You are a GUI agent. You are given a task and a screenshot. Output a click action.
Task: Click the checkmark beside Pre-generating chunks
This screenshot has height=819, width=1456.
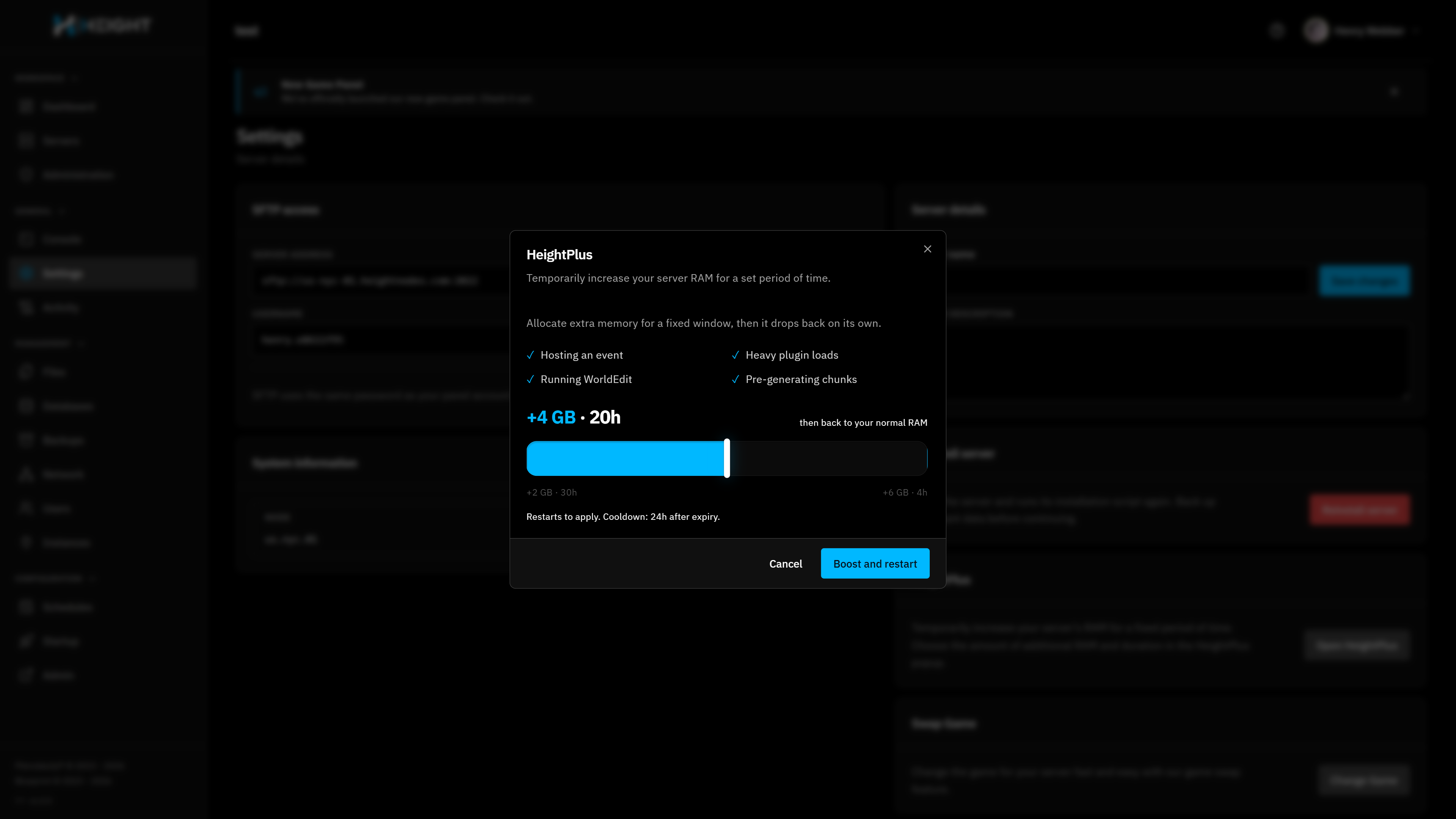(x=735, y=379)
